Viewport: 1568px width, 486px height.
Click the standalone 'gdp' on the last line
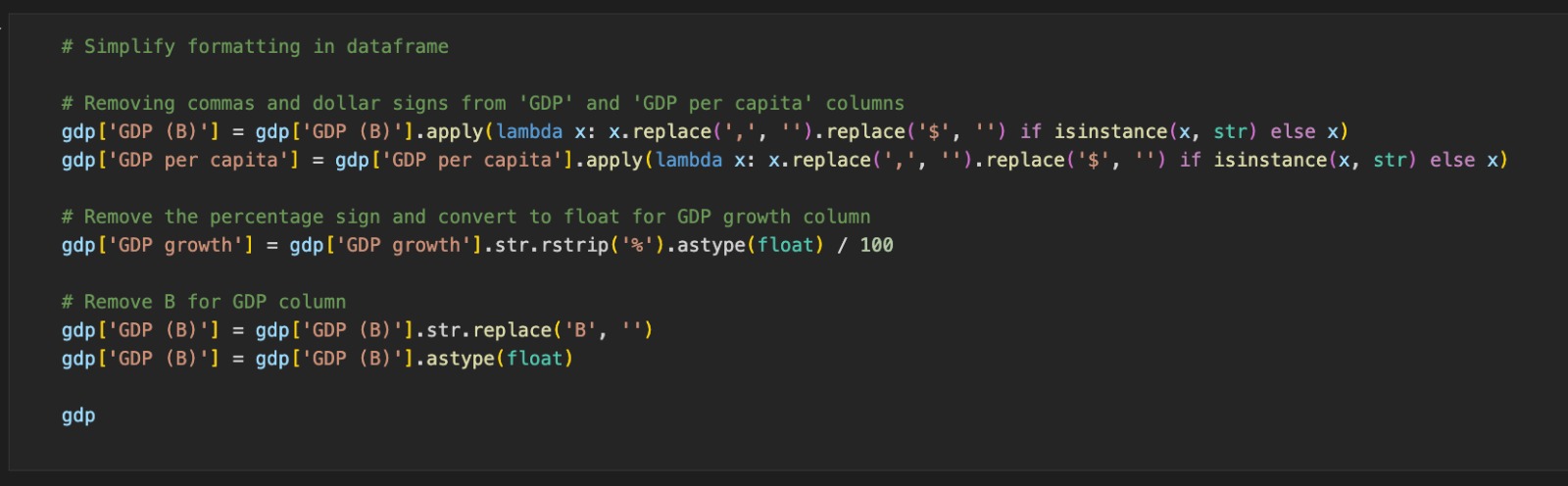(78, 415)
